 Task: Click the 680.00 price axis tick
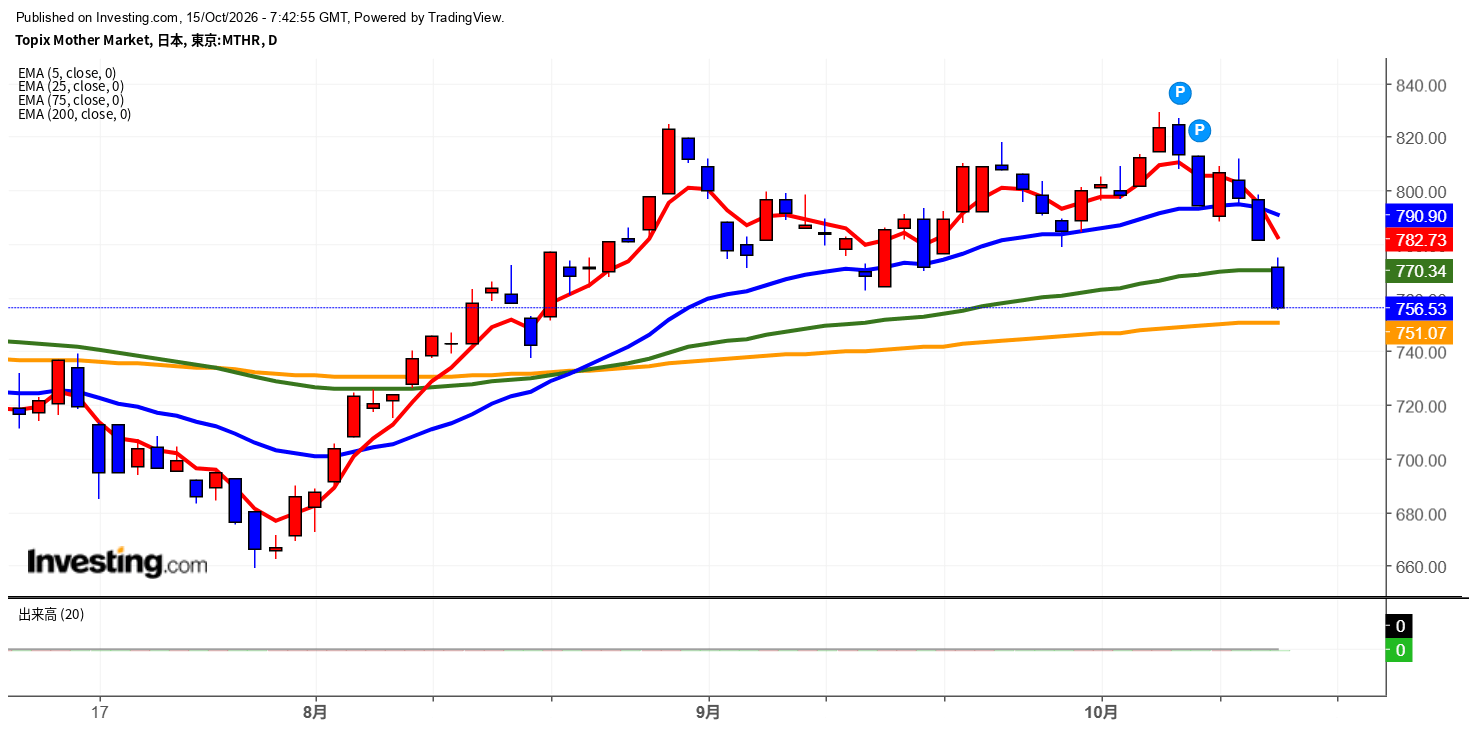click(x=1421, y=514)
